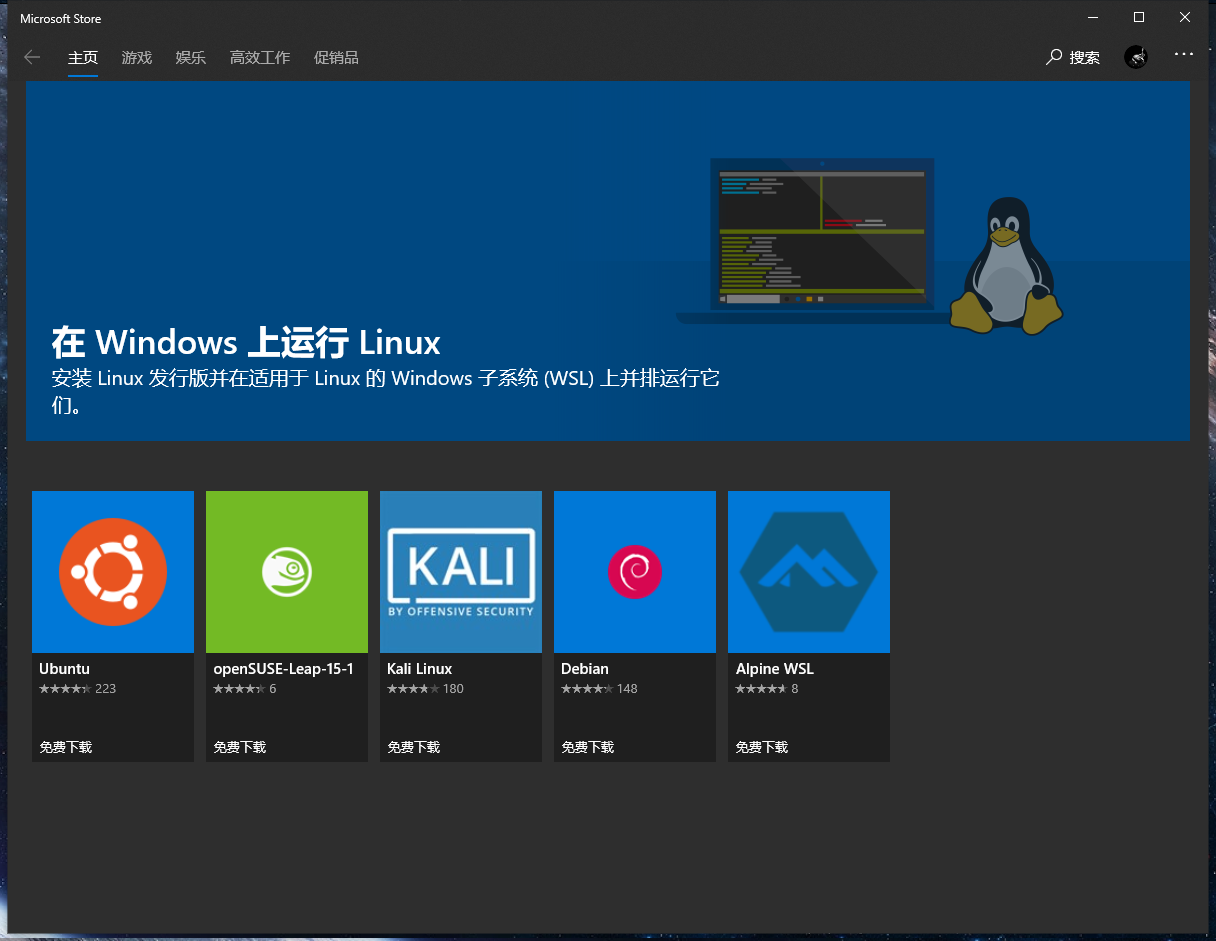Go back with the back arrow

click(x=32, y=57)
